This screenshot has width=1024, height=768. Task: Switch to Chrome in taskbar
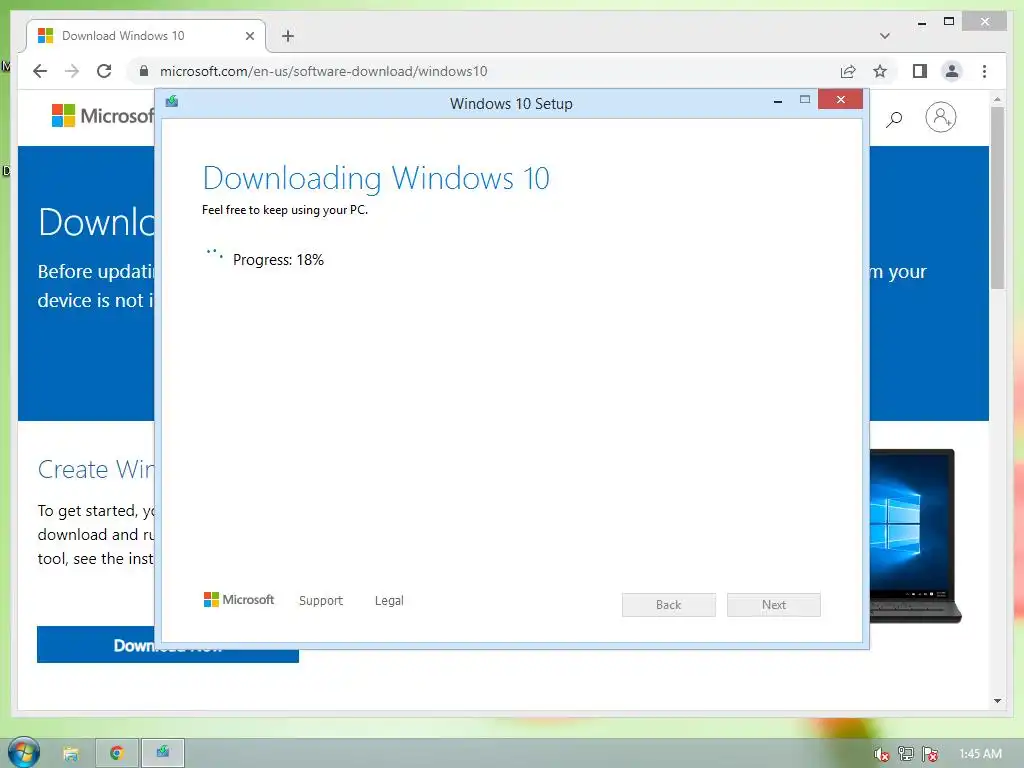[x=117, y=754]
